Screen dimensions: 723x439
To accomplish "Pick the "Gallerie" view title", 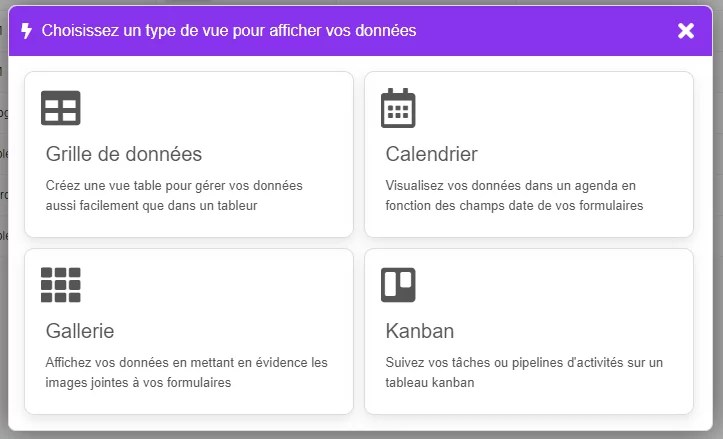I will pyautogui.click(x=80, y=330).
